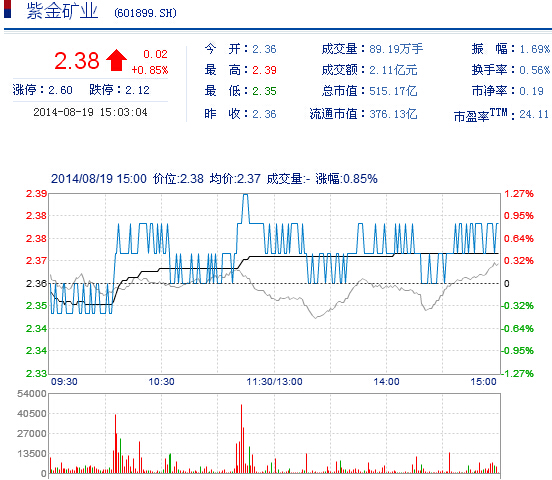Click the 09:30 time axis label
Screen dimensions: 552x480
click(64, 382)
